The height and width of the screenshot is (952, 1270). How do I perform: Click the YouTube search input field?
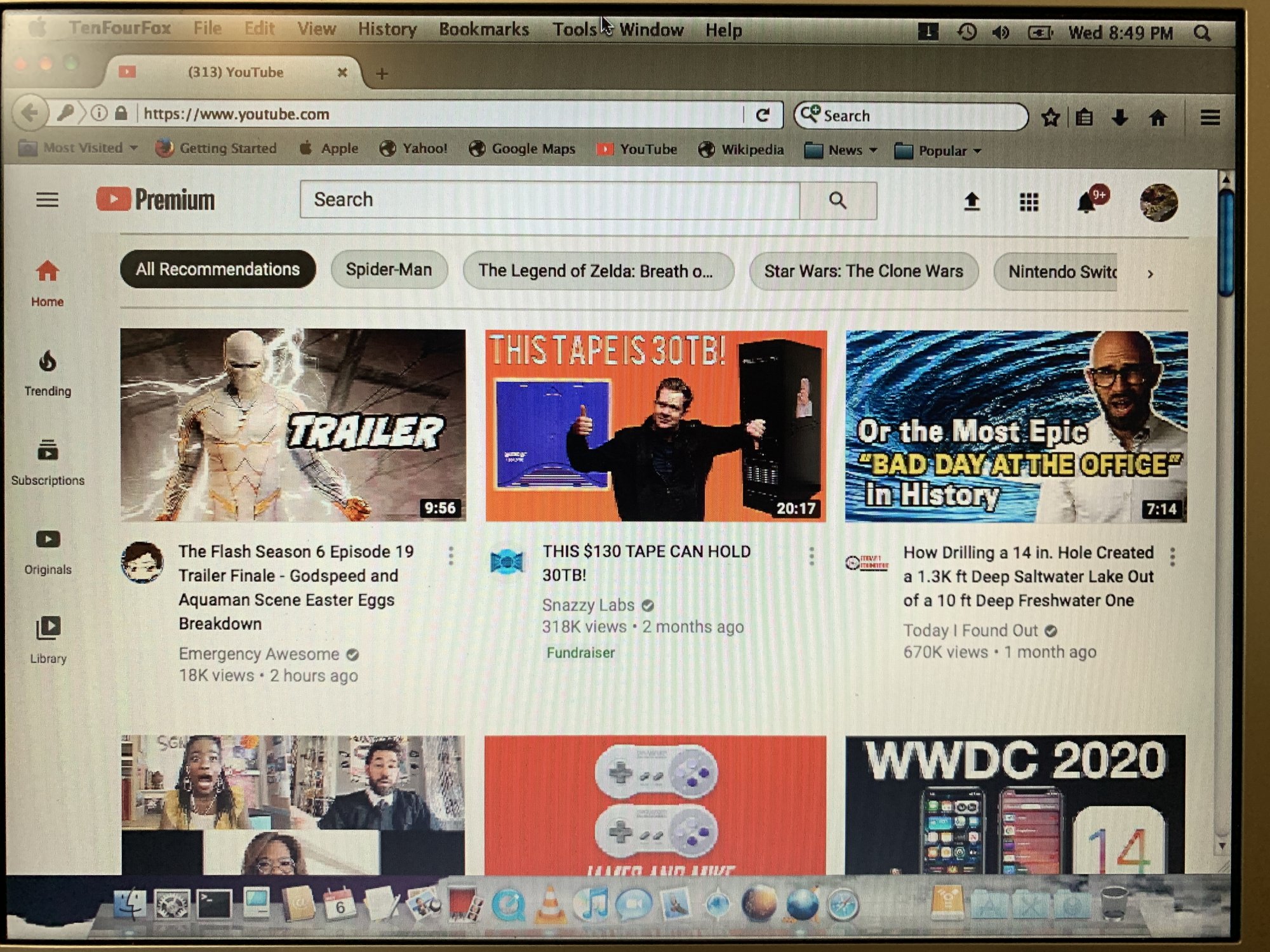(549, 200)
